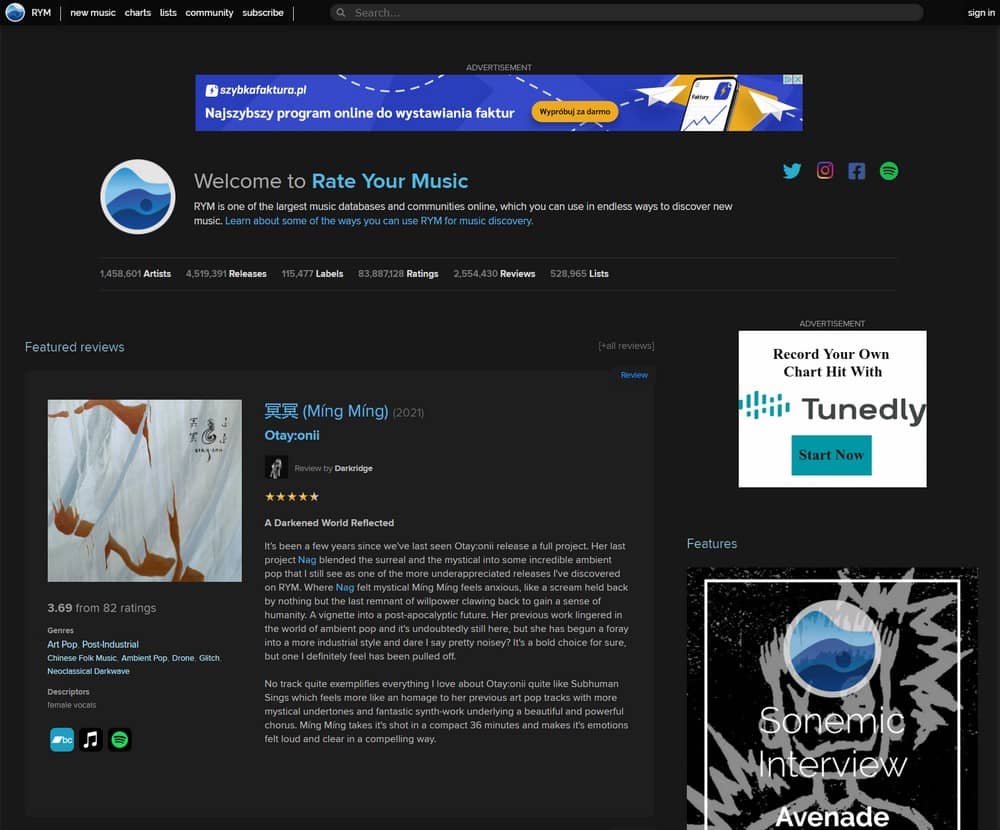This screenshot has width=1000, height=830.
Task: Click sign in
Action: (x=981, y=13)
